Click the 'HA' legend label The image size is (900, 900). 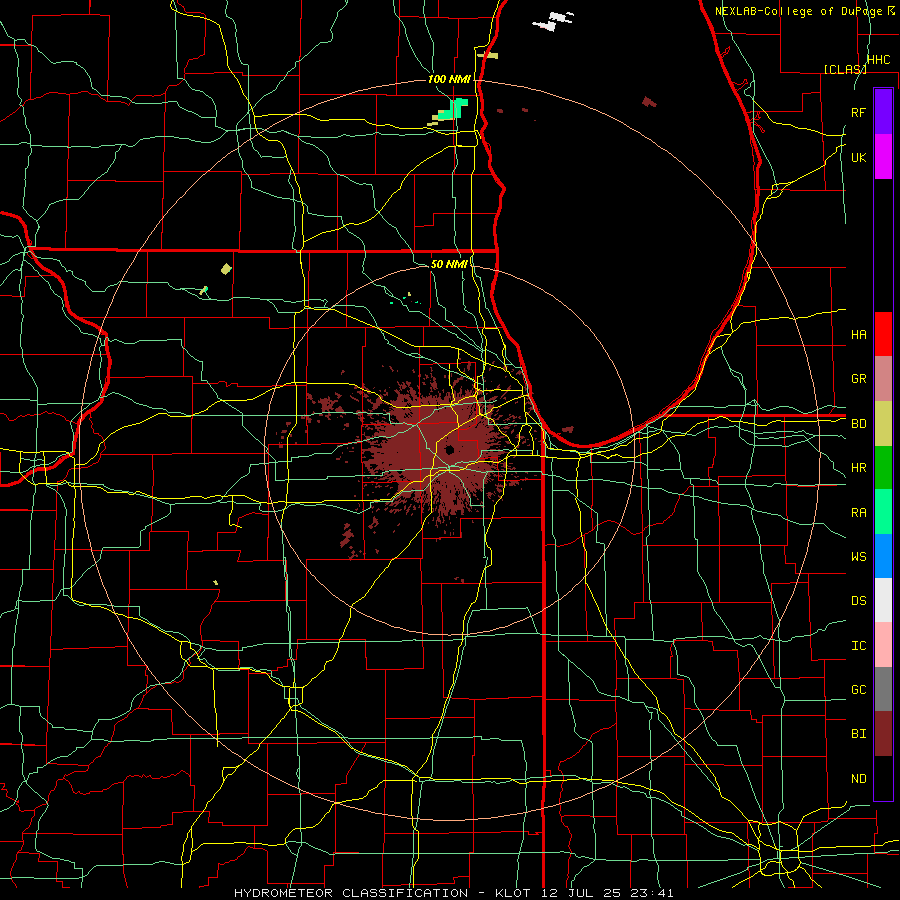(858, 334)
